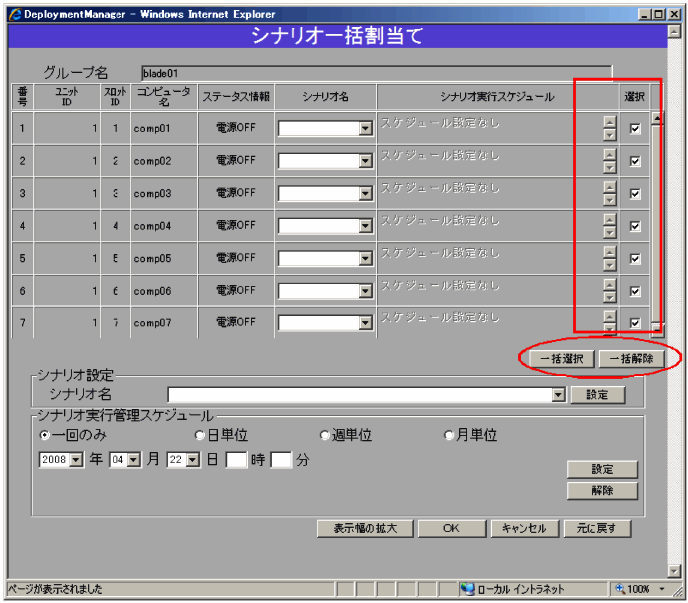Viewport: 688px width, 603px height.
Task: Click the 表示幅の拡大 button
Action: (x=365, y=528)
